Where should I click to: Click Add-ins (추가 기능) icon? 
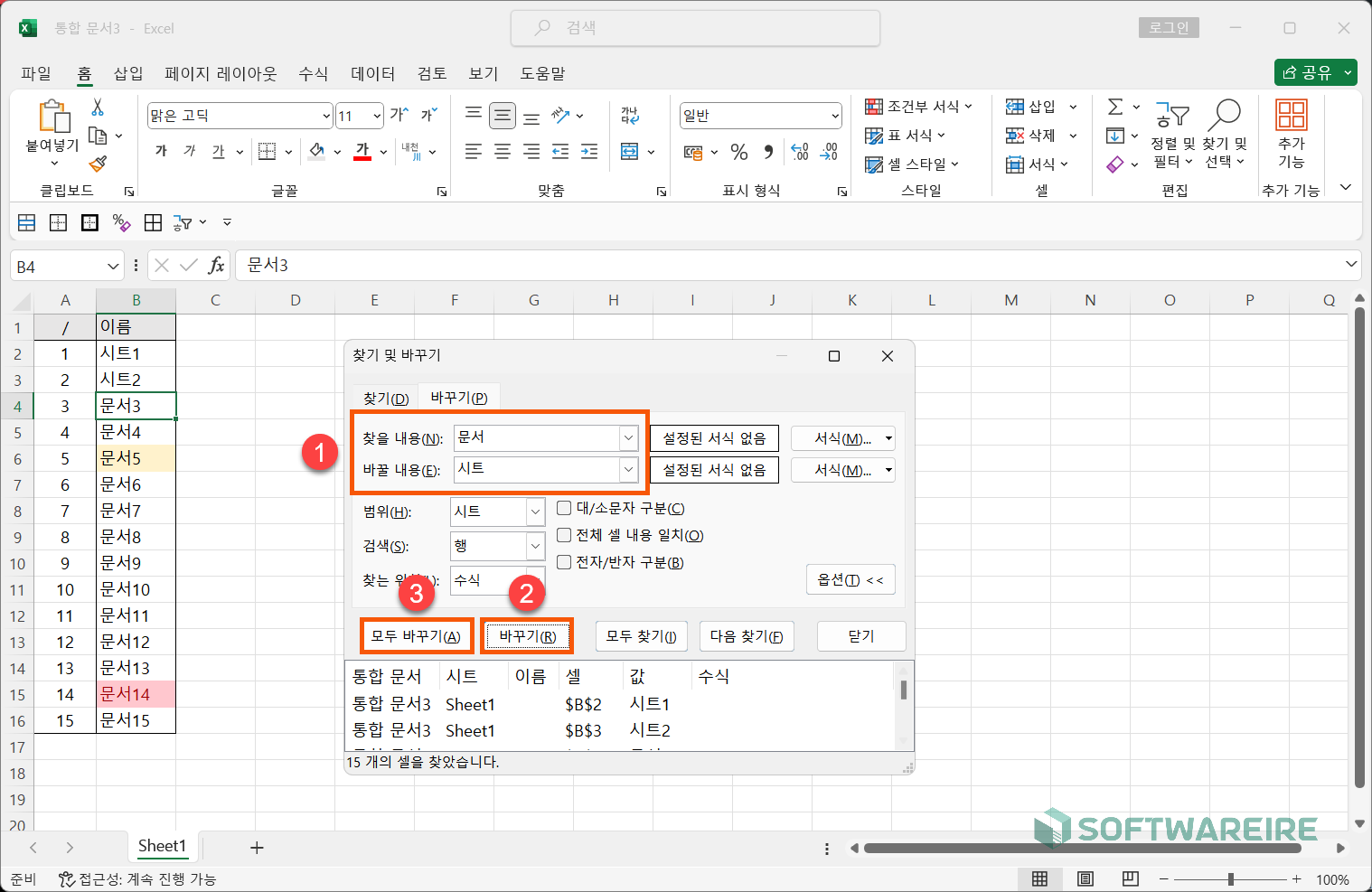(x=1291, y=134)
